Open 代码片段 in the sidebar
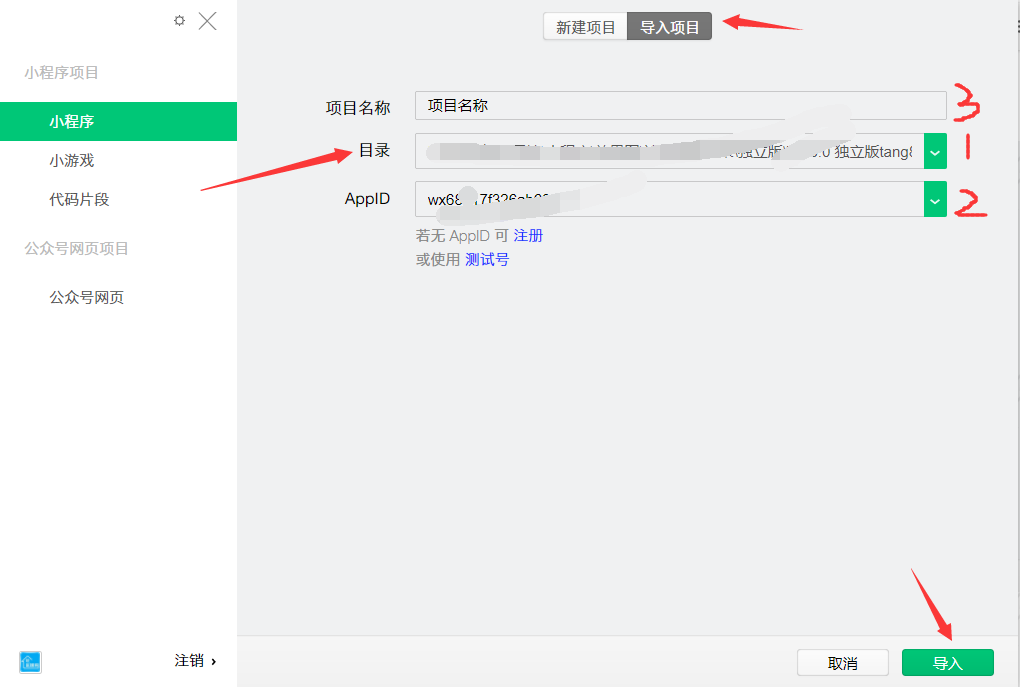 79,199
